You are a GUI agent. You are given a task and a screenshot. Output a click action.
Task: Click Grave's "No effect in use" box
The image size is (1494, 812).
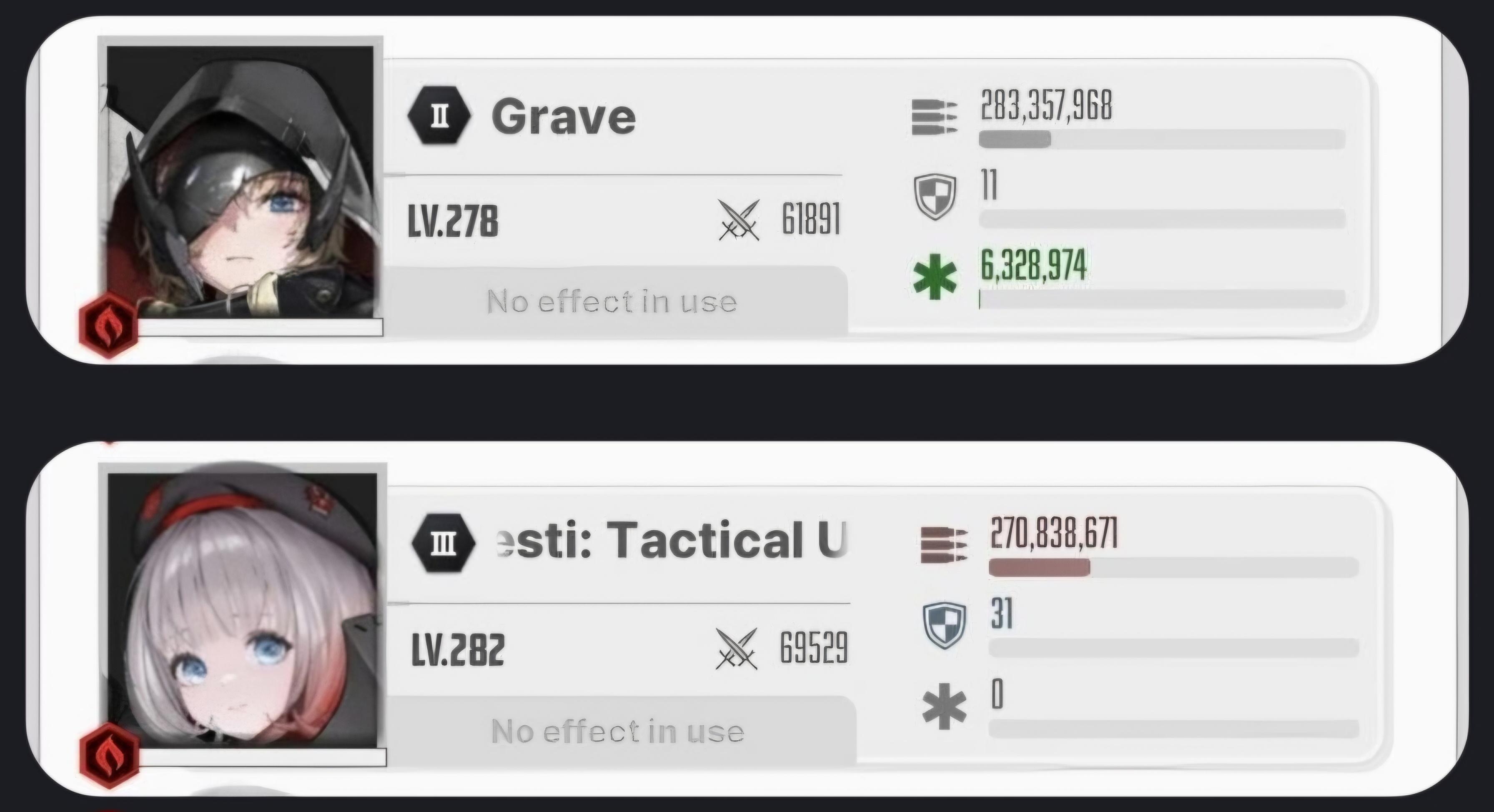pos(615,301)
